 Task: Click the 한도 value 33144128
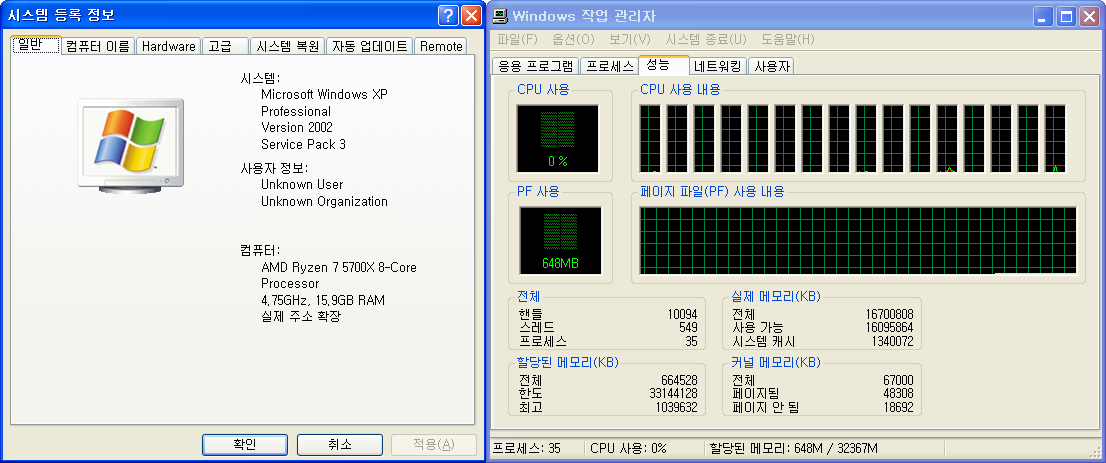pos(674,393)
